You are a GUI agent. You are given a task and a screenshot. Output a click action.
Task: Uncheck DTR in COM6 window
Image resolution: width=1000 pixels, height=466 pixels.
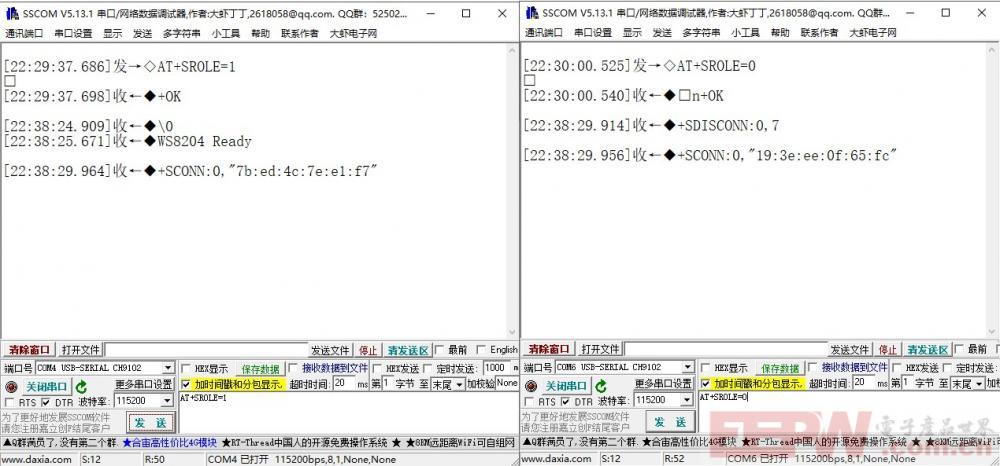pos(565,402)
